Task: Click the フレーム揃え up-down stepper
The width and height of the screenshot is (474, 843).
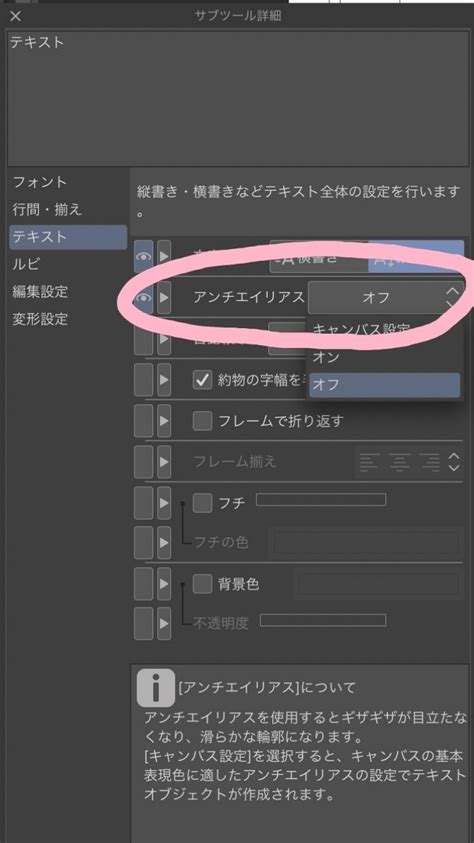Action: coord(454,462)
